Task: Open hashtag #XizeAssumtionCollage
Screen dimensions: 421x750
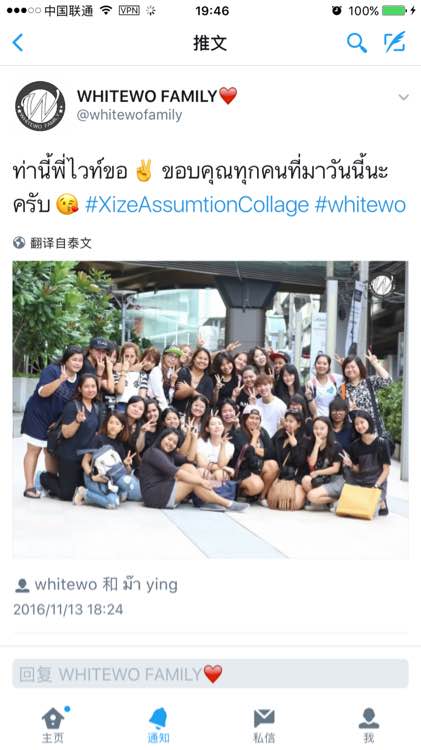Action: [197, 205]
